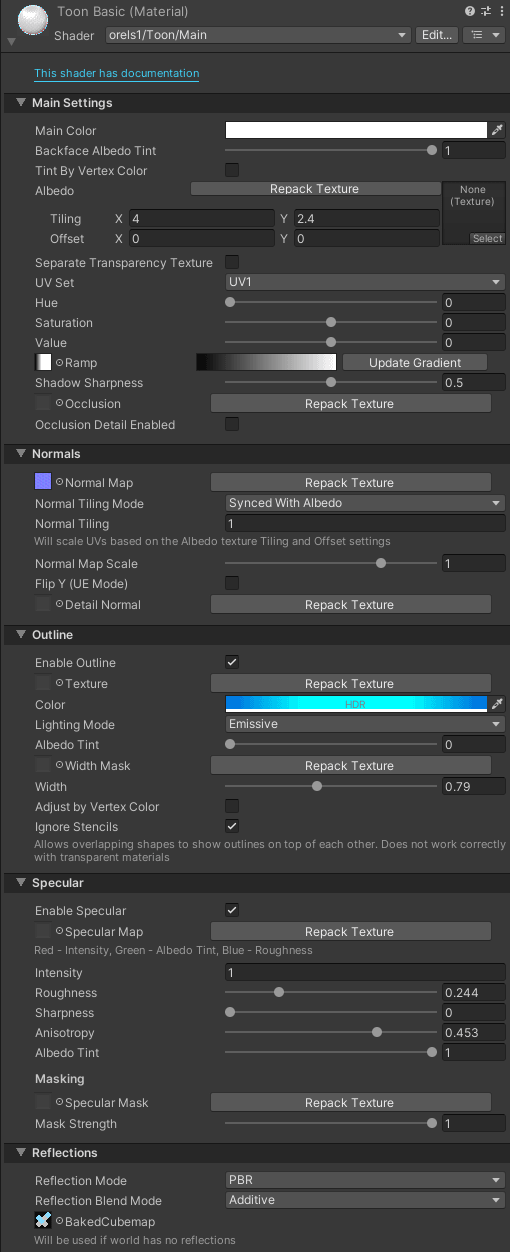Viewport: 510px width, 1252px height.
Task: Adjust the Shadow Sharpness slider
Action: pos(331,383)
